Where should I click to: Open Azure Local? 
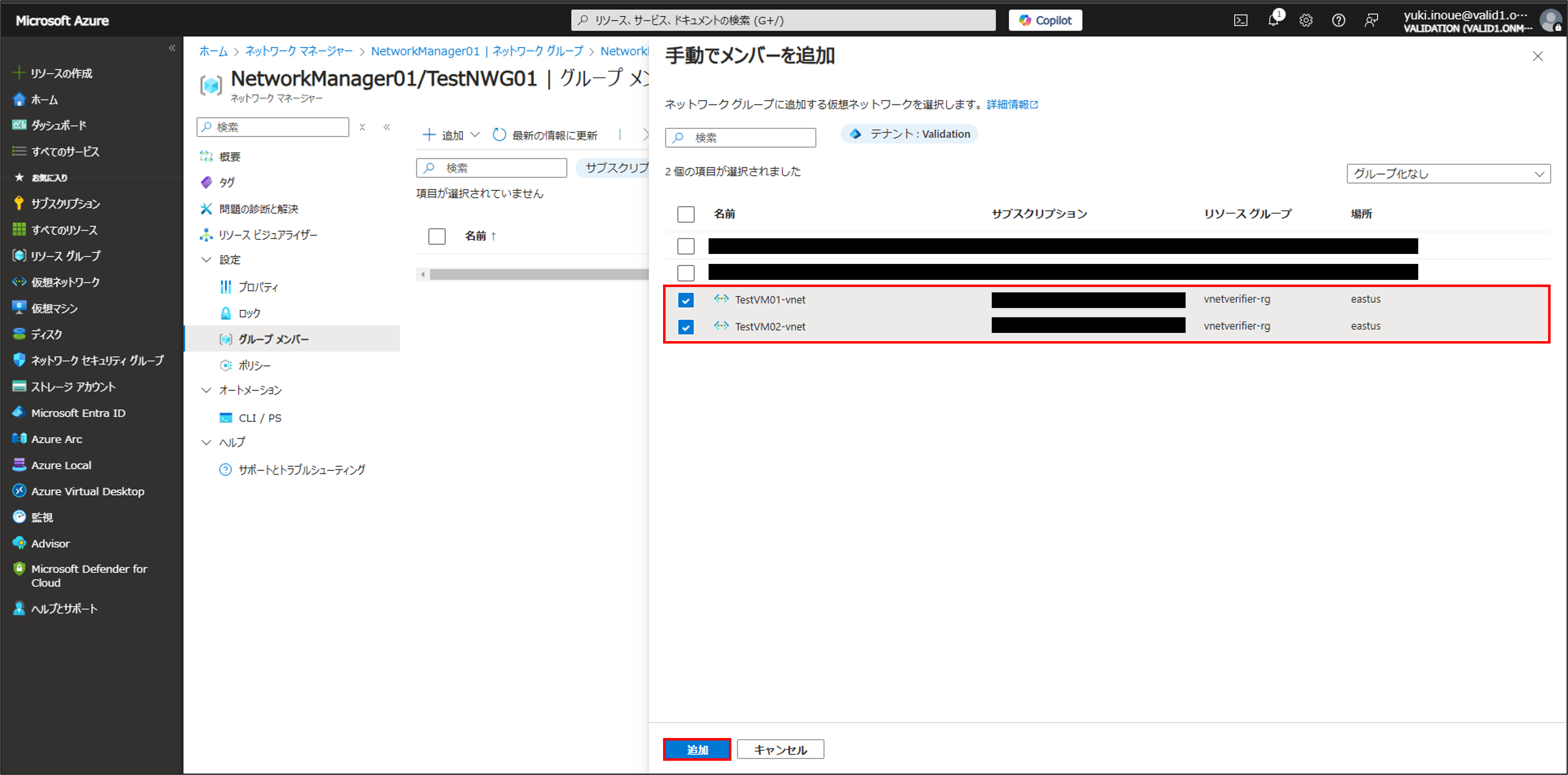click(52, 465)
